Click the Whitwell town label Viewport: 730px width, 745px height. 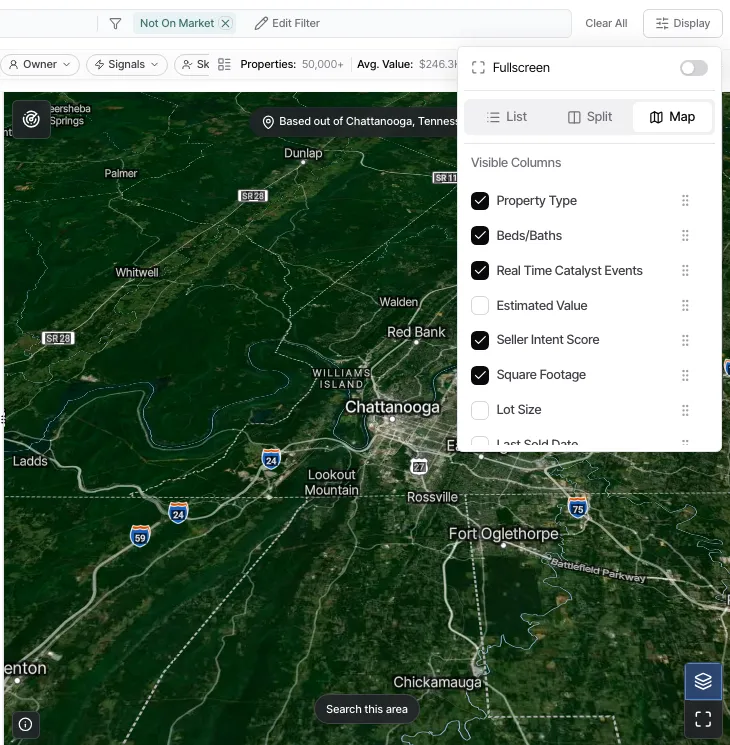137,272
